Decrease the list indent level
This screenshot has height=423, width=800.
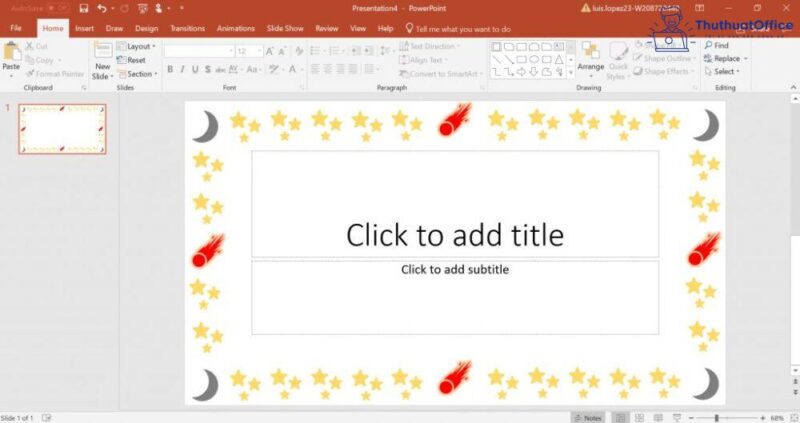pyautogui.click(x=356, y=51)
